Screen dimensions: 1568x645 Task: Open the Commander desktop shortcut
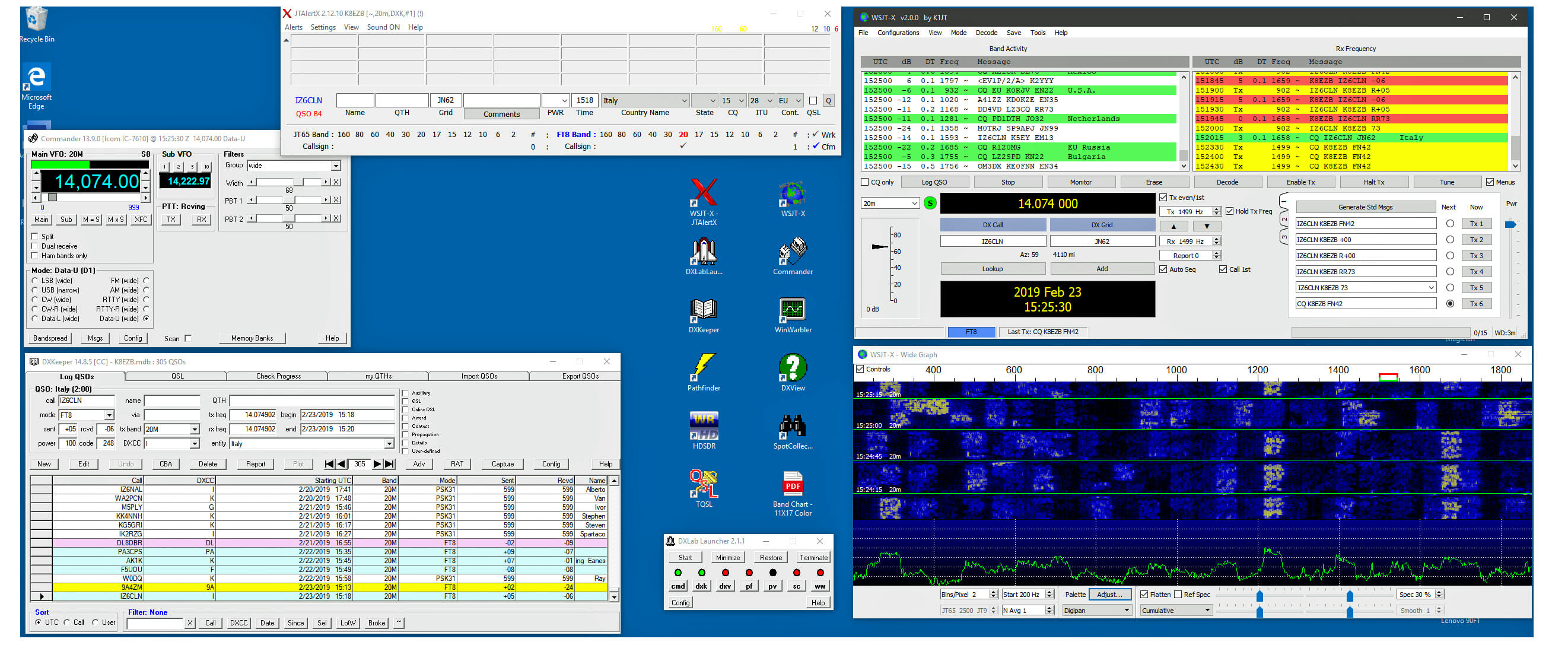793,256
